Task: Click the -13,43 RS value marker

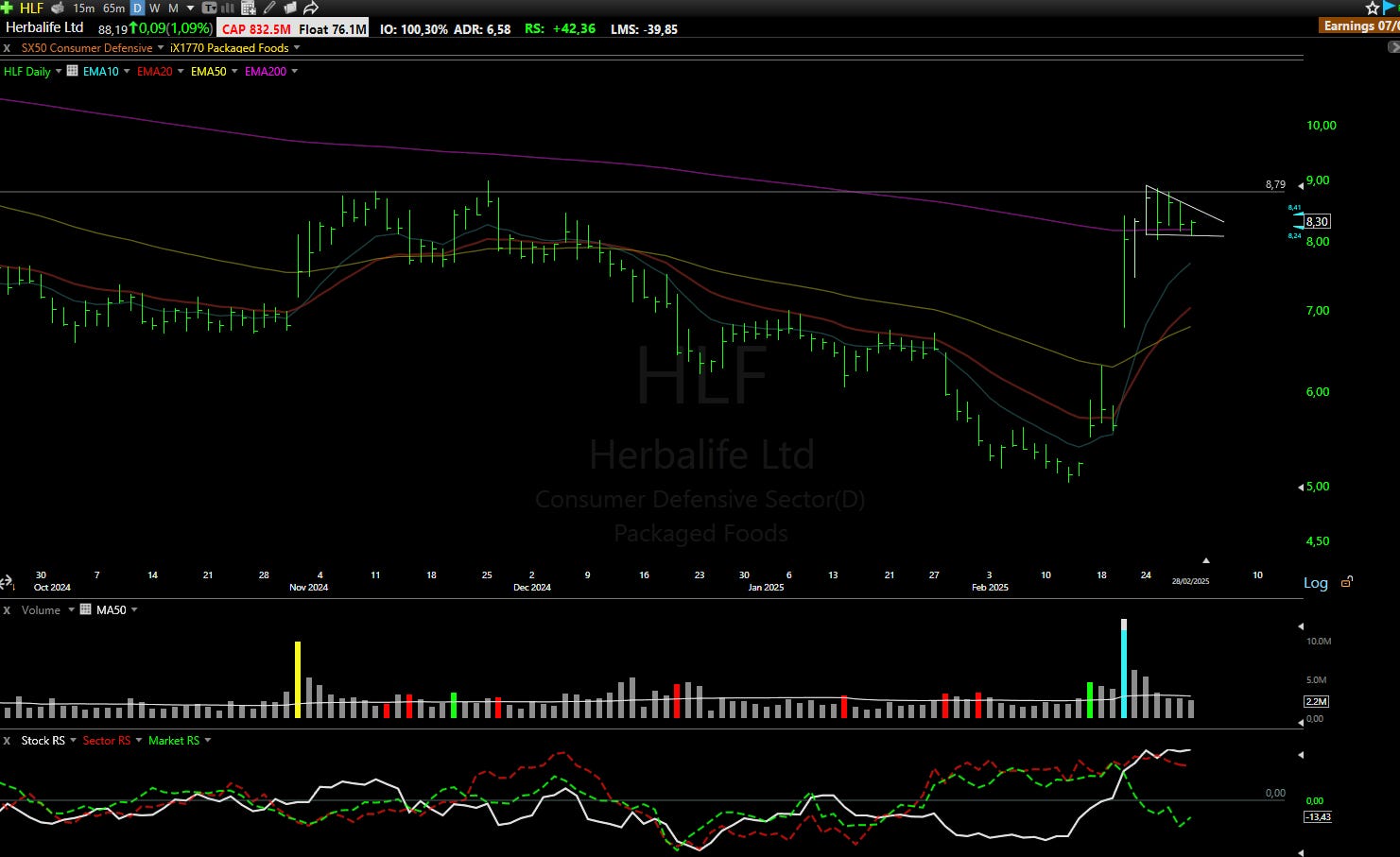Action: (x=1318, y=816)
